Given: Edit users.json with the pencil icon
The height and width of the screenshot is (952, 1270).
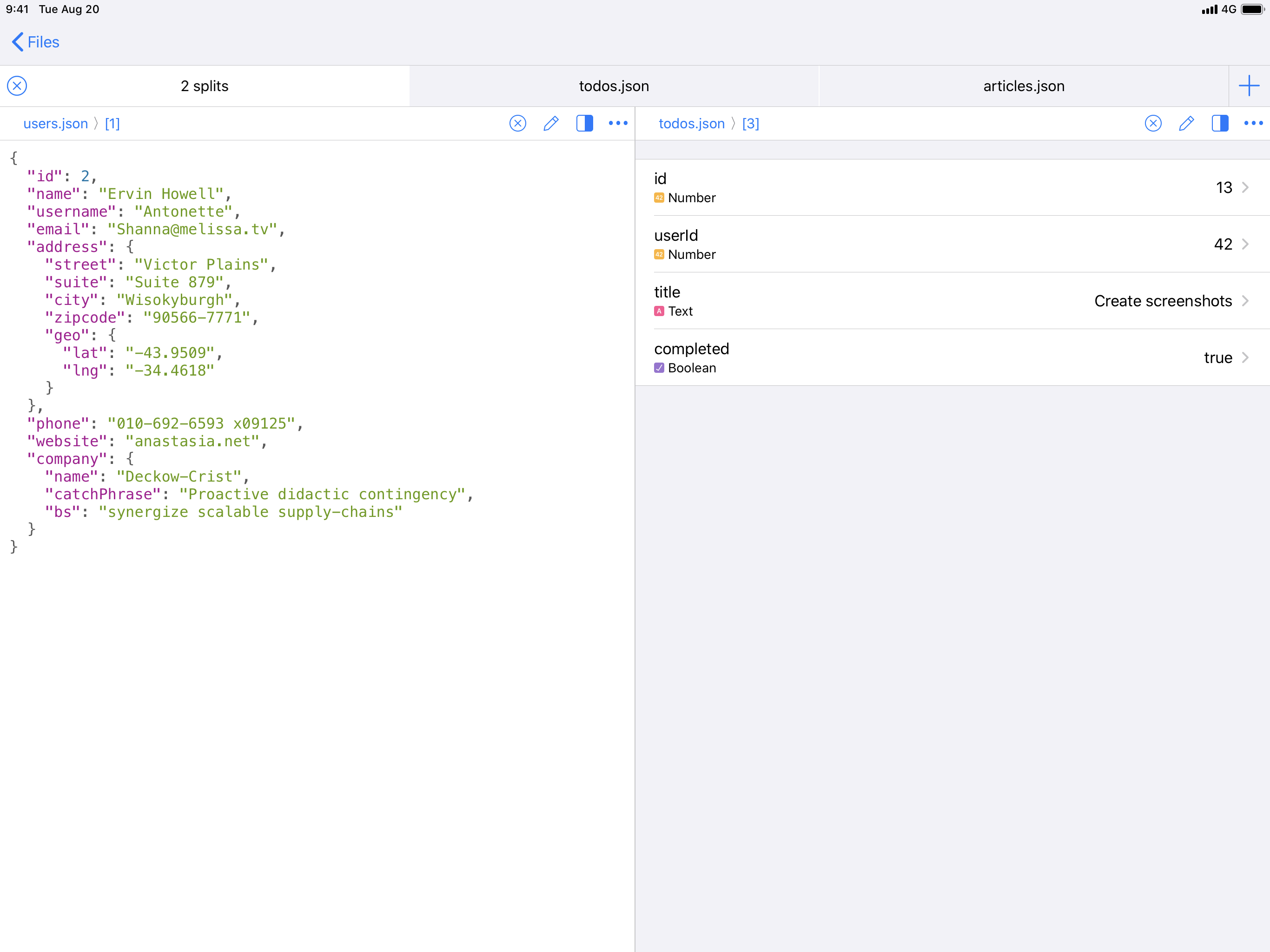Looking at the screenshot, I should (x=550, y=124).
